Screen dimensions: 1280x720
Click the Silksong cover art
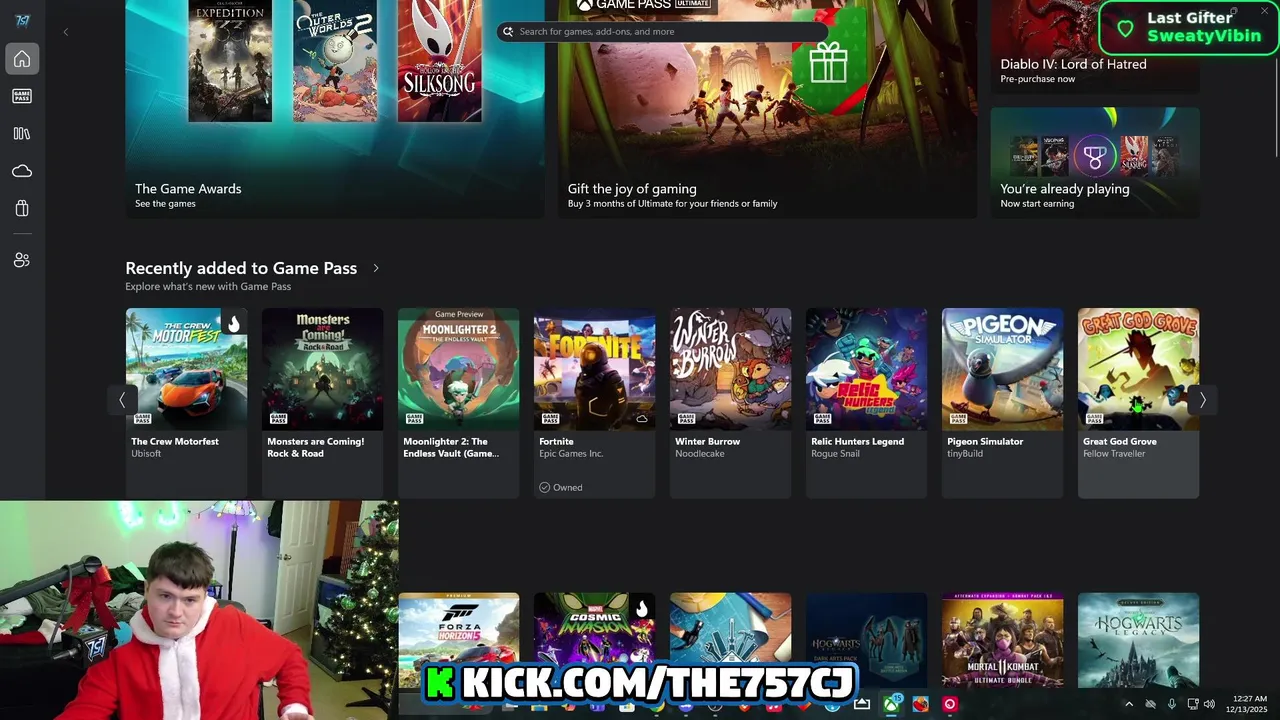point(439,60)
